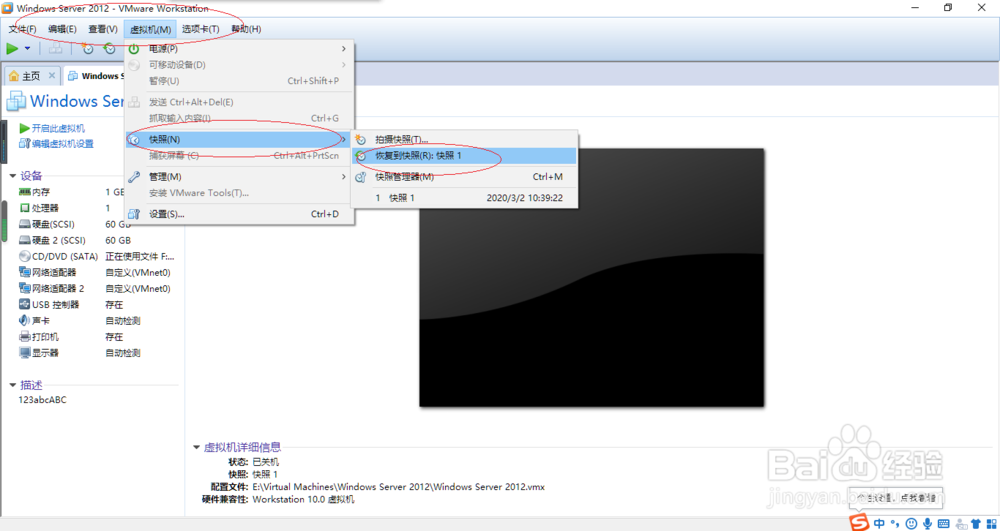Open the 电源(P) power submenu

(x=239, y=48)
